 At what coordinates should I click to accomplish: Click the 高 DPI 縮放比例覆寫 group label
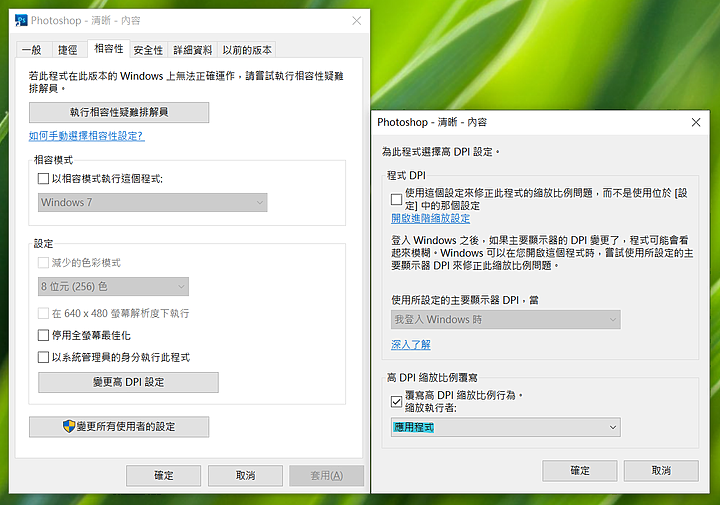(432, 377)
